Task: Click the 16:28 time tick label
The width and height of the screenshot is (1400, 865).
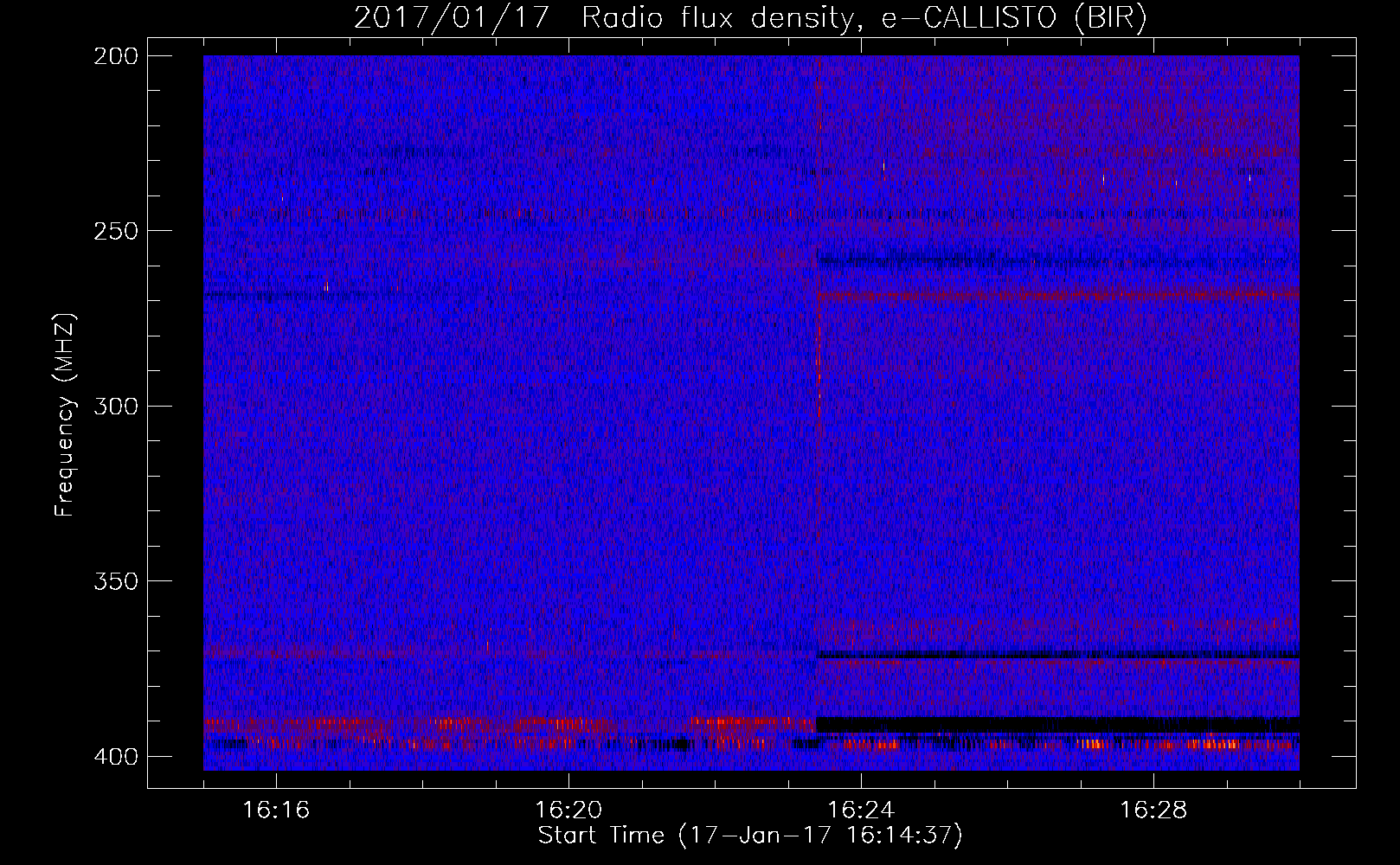Action: (x=1153, y=810)
